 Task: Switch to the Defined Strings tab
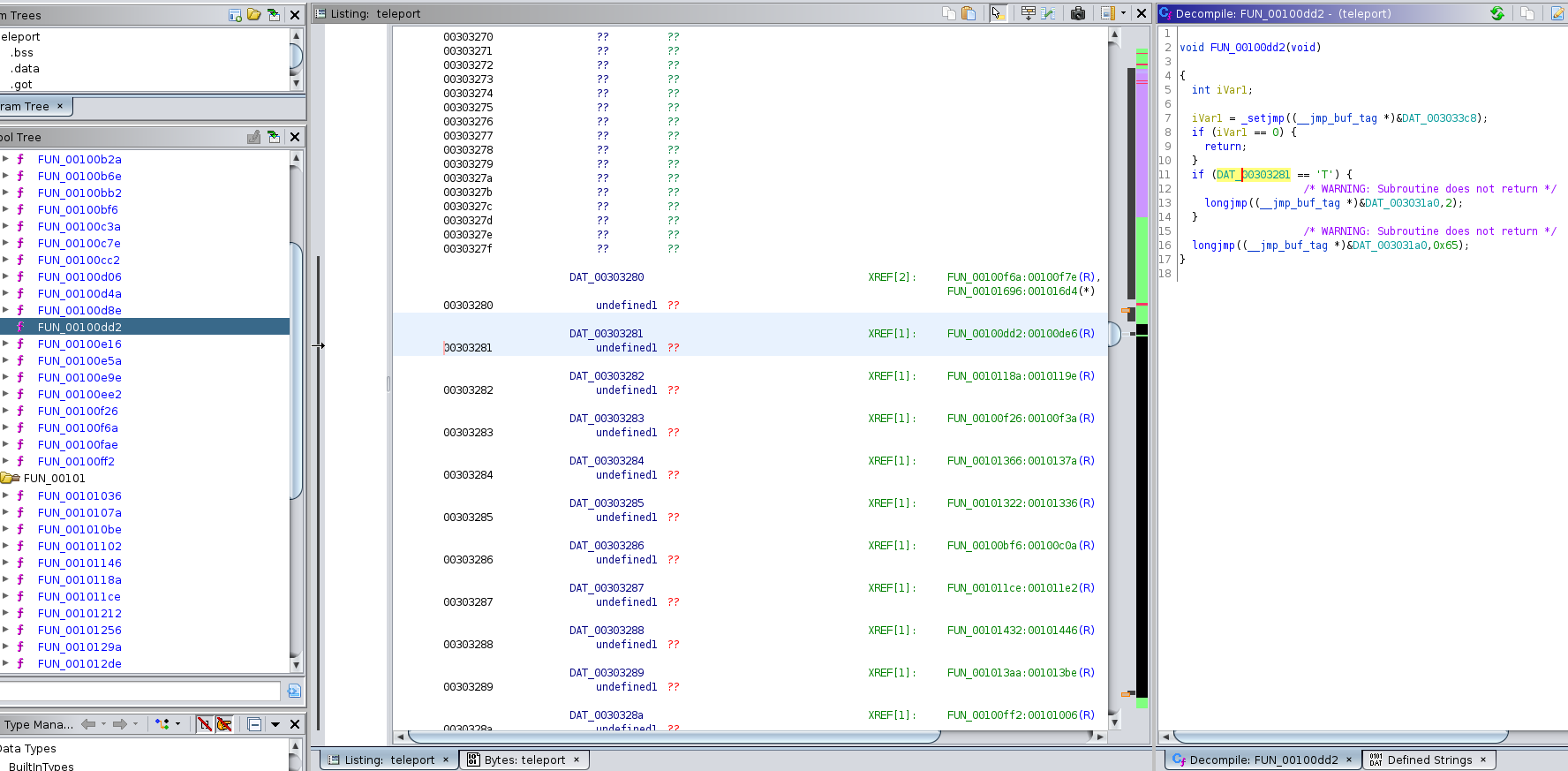point(1429,760)
